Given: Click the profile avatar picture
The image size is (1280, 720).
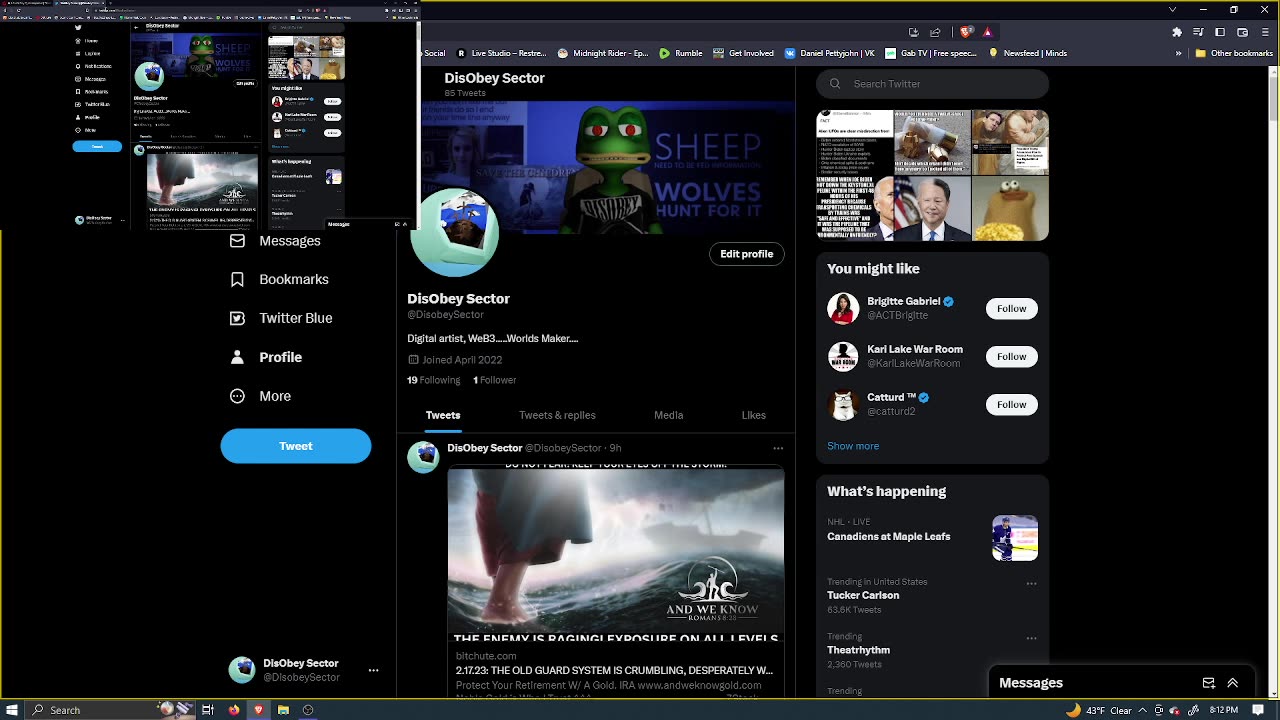Looking at the screenshot, I should [454, 232].
